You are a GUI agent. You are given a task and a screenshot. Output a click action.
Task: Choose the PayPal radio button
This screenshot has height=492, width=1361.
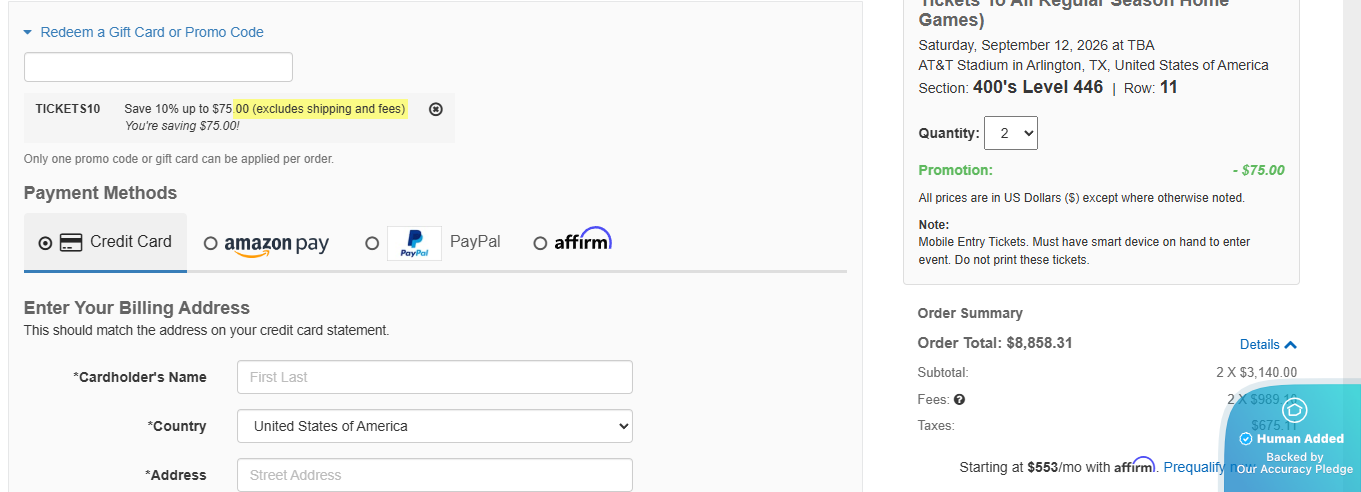point(372,243)
